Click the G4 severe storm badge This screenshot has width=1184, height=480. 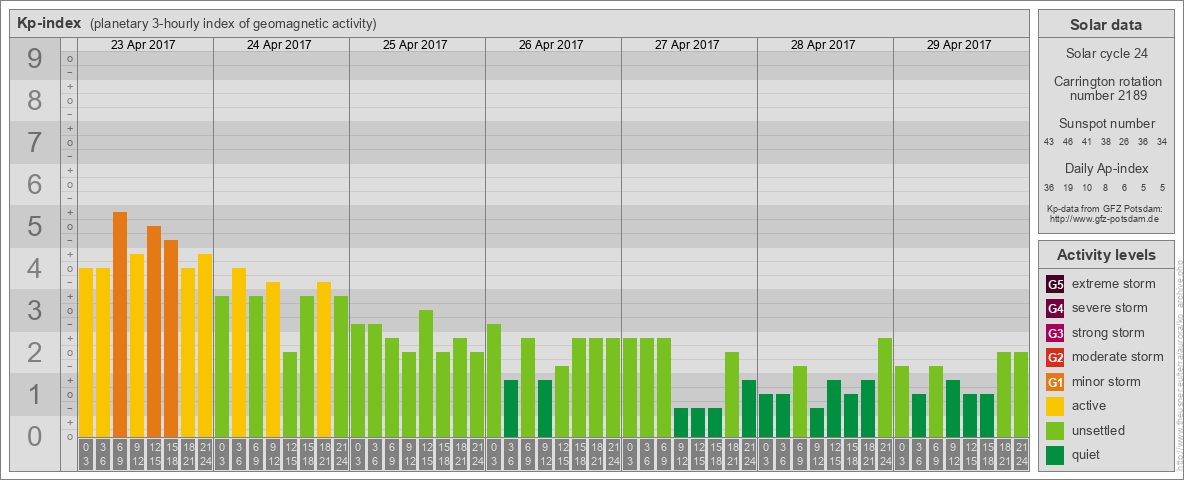pyautogui.click(x=1055, y=308)
